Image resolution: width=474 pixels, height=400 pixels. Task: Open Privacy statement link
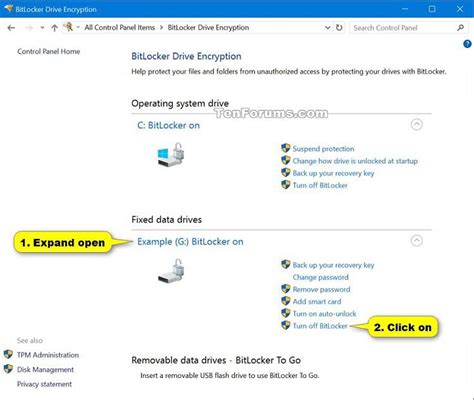(44, 384)
